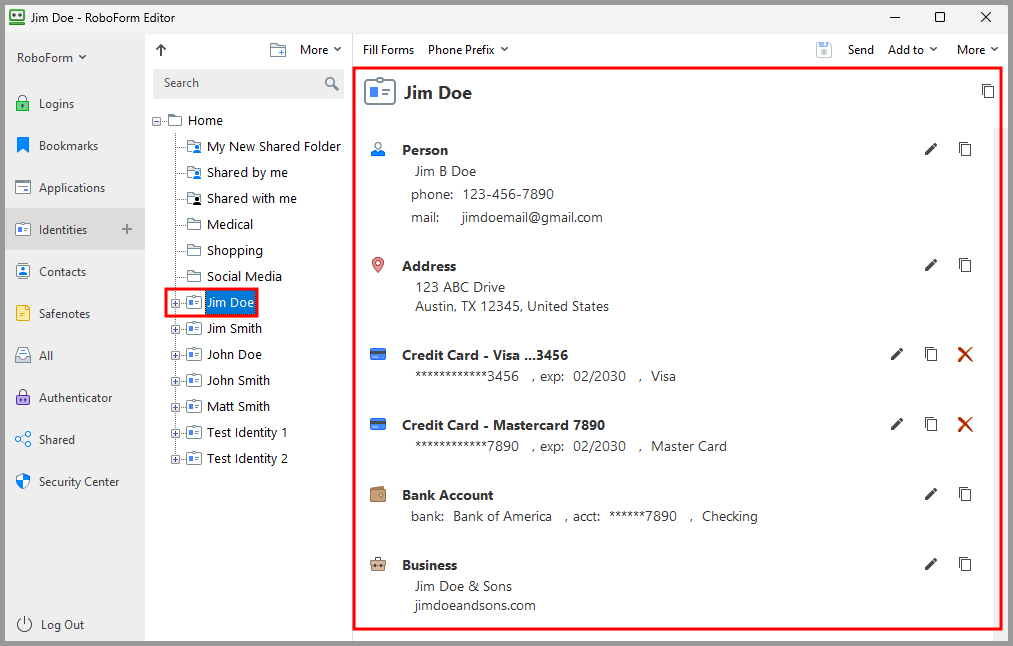Click the search magnifier icon

click(331, 83)
